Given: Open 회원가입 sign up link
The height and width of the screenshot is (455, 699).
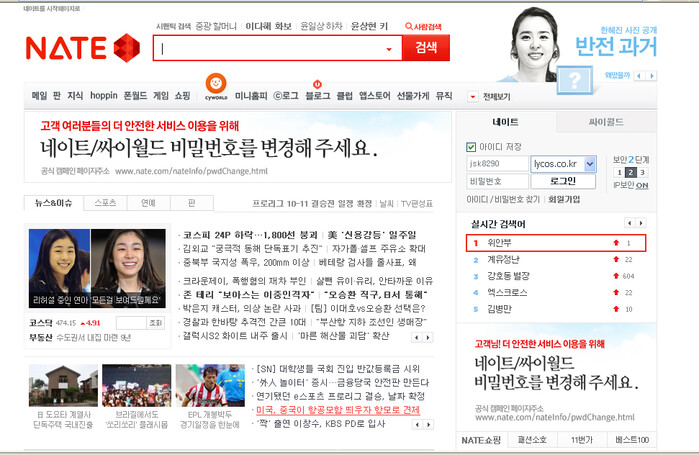Looking at the screenshot, I should click(564, 199).
